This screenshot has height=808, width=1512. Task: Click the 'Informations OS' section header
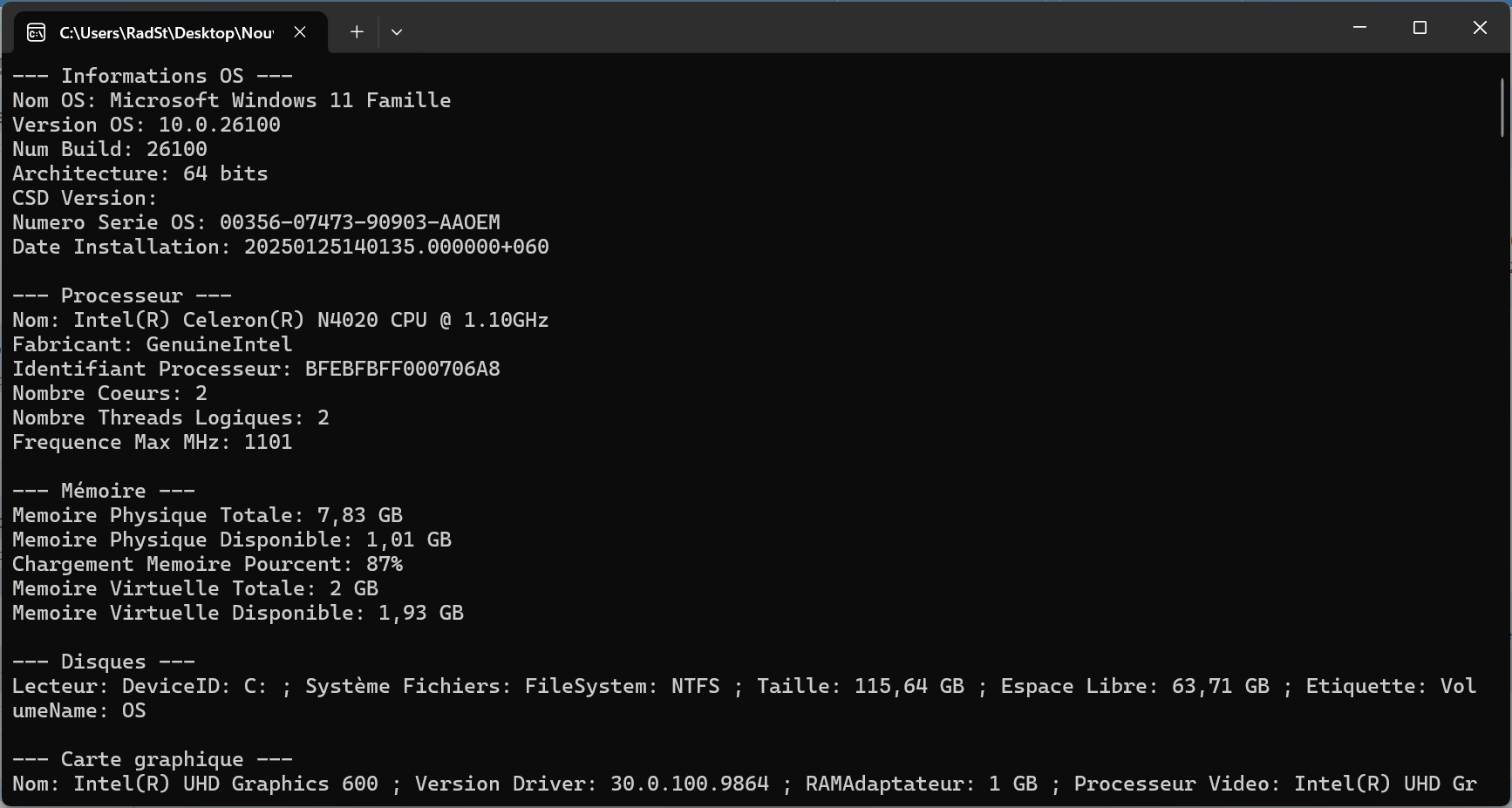click(x=152, y=76)
